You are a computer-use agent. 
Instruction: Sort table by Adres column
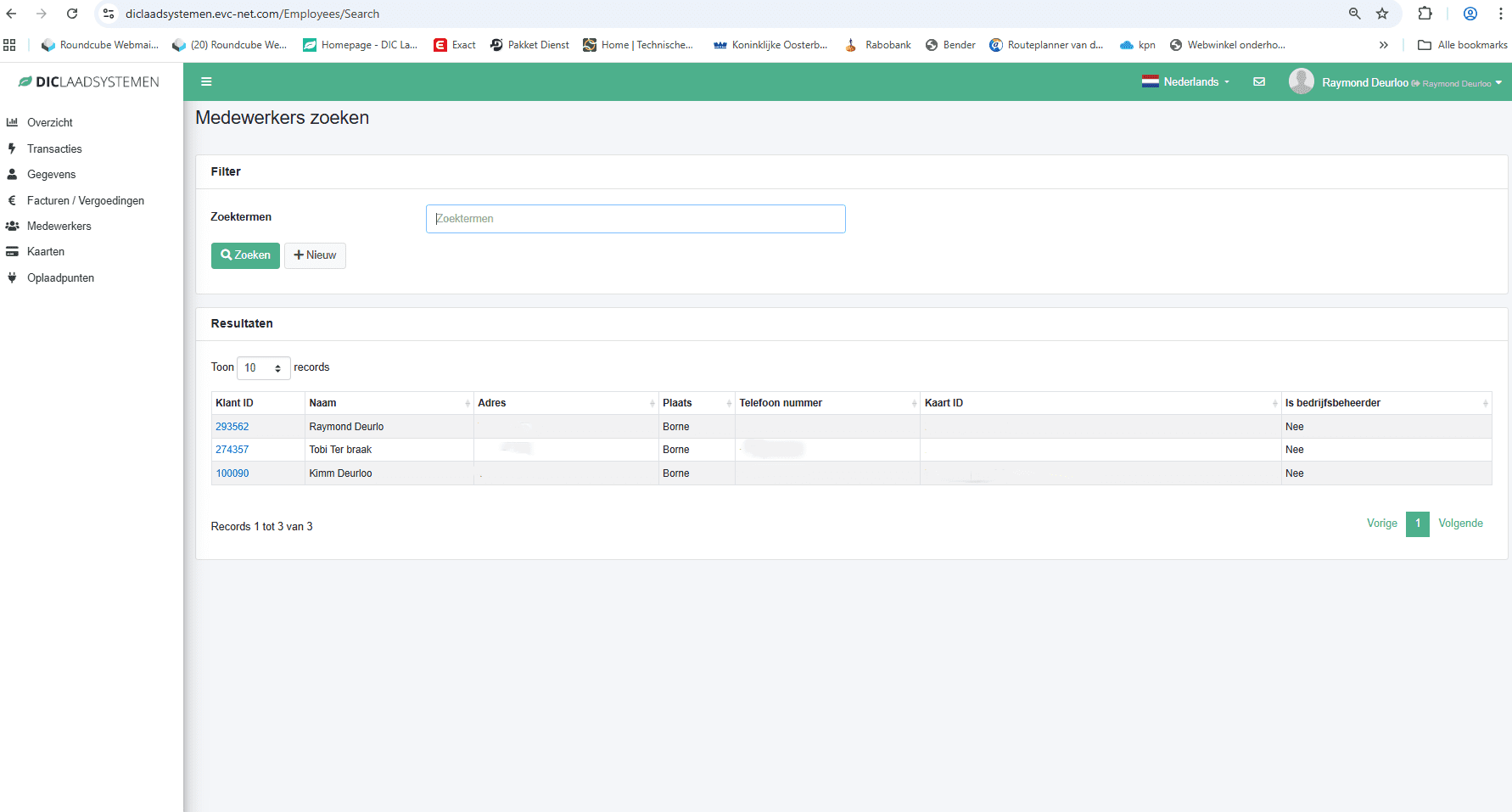[566, 403]
